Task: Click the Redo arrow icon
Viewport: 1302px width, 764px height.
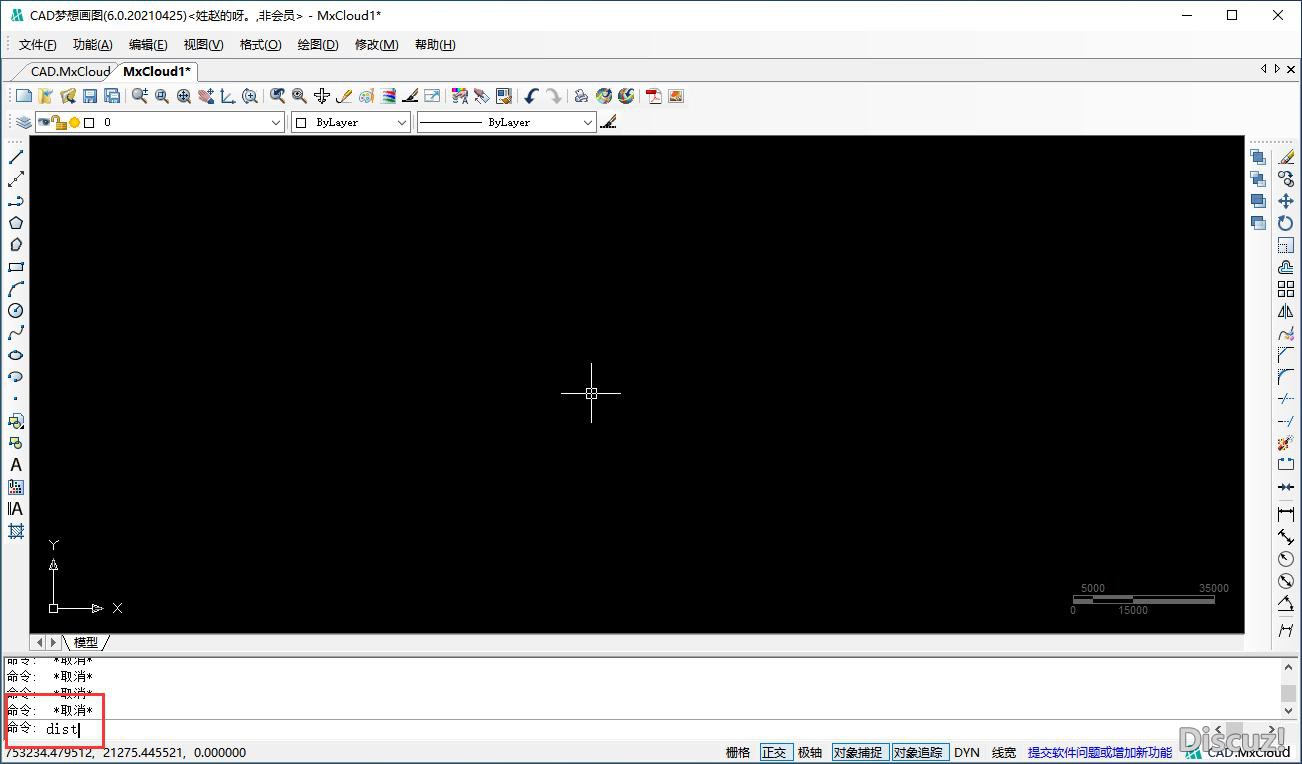Action: (x=553, y=96)
